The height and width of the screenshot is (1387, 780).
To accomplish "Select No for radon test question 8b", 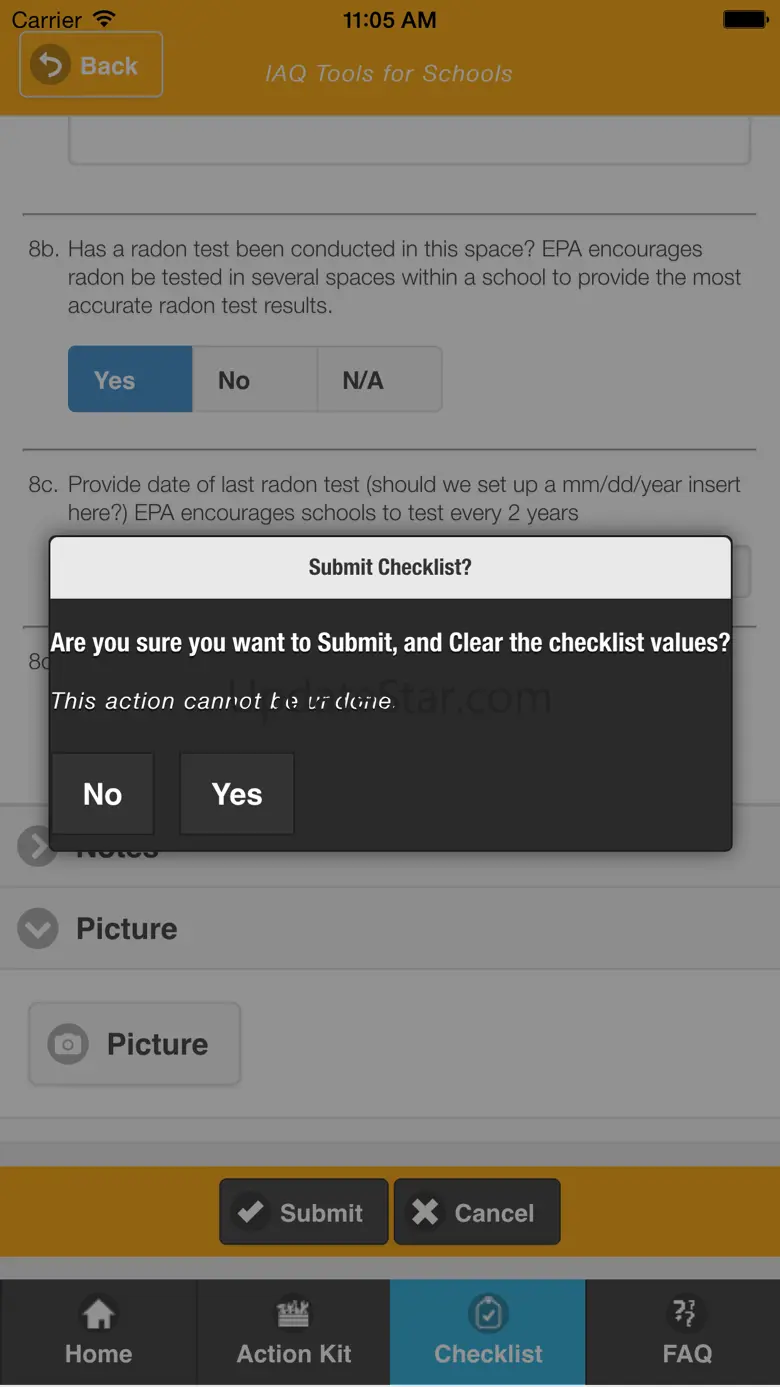I will point(254,380).
